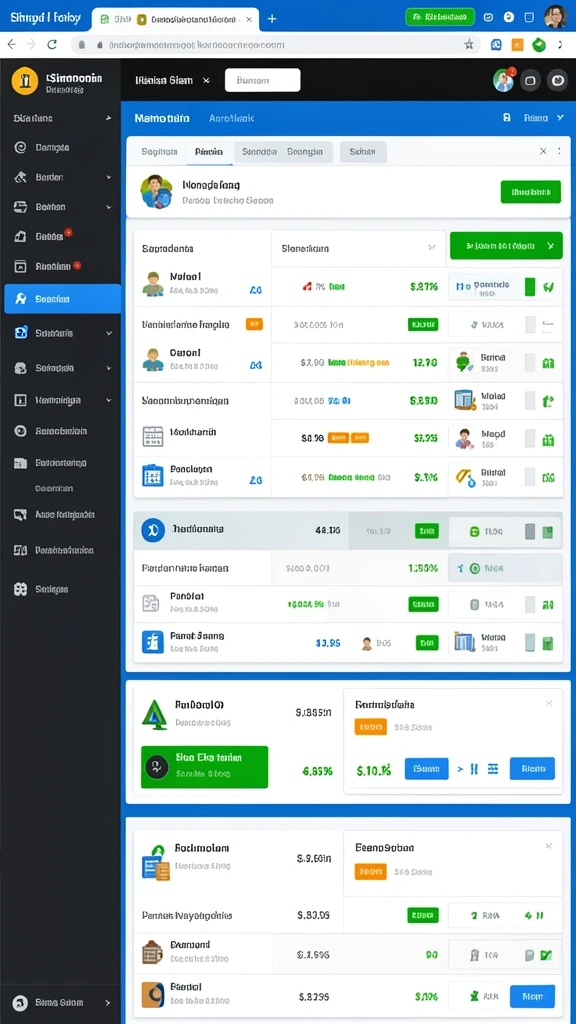Click the white search field in top header
576x1024 pixels.
263,80
